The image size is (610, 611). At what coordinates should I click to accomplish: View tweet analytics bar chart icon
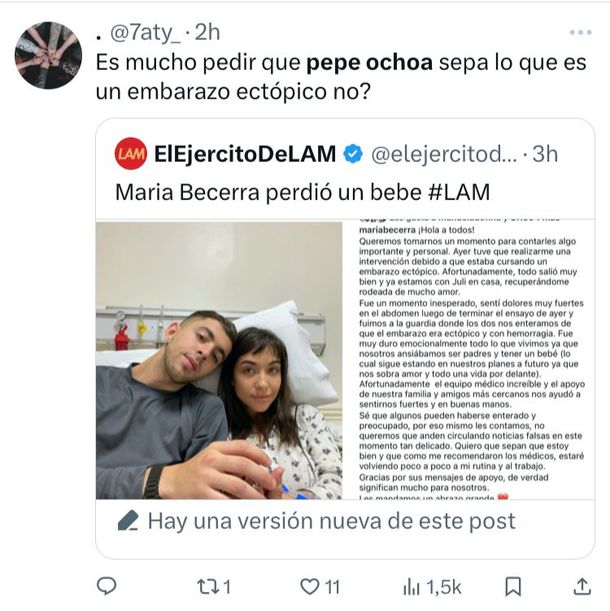click(411, 585)
